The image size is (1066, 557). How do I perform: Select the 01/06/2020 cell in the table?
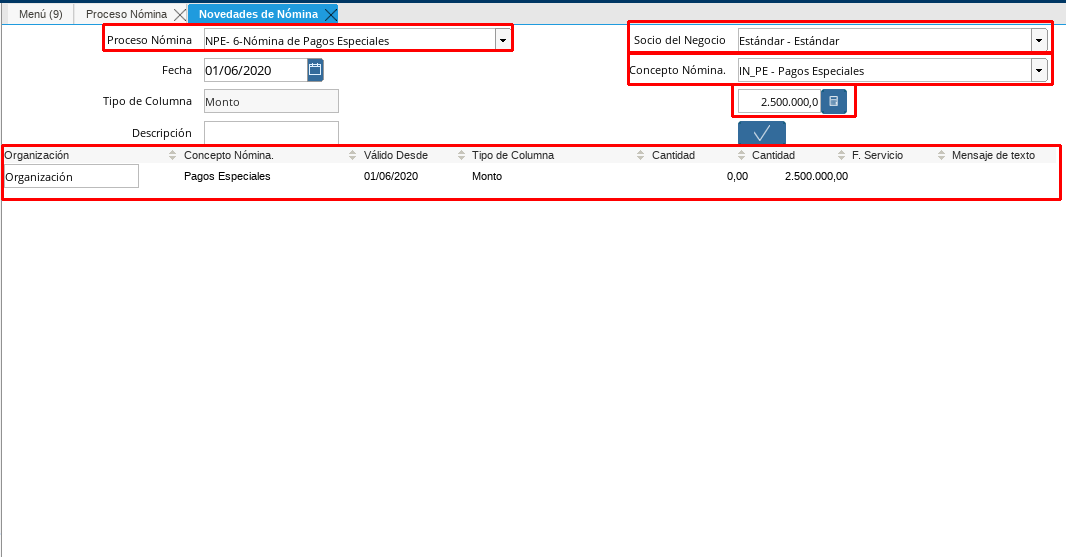coord(391,176)
